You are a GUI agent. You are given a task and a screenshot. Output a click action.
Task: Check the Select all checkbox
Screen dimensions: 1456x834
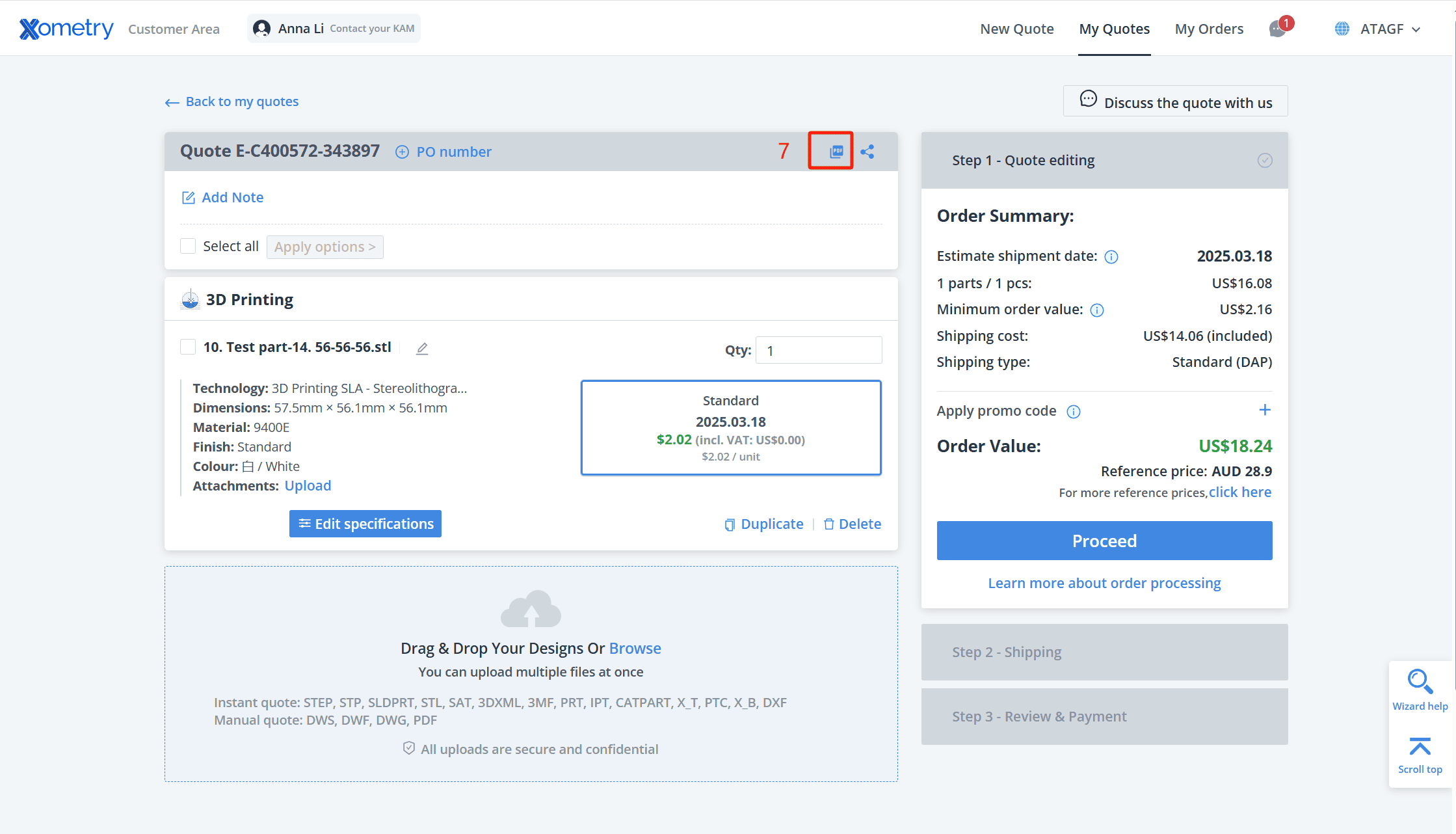pos(188,246)
